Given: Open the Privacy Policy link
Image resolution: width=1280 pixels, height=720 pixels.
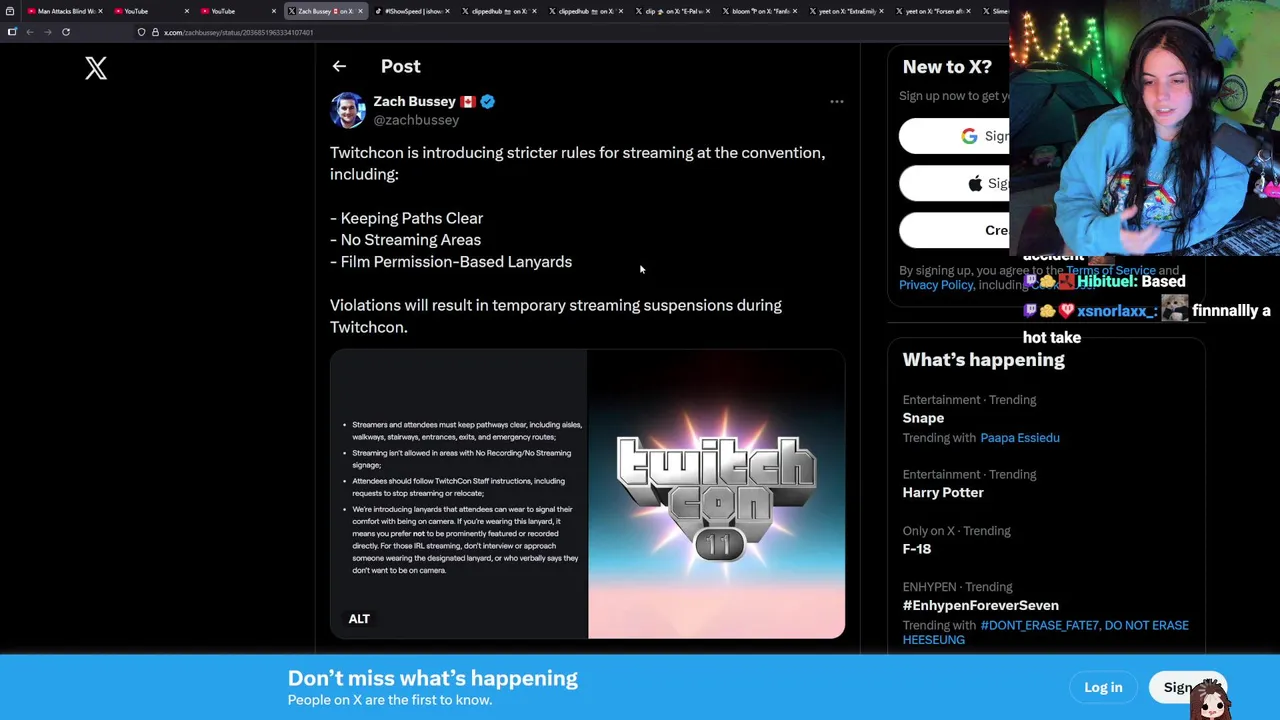Looking at the screenshot, I should tap(936, 285).
